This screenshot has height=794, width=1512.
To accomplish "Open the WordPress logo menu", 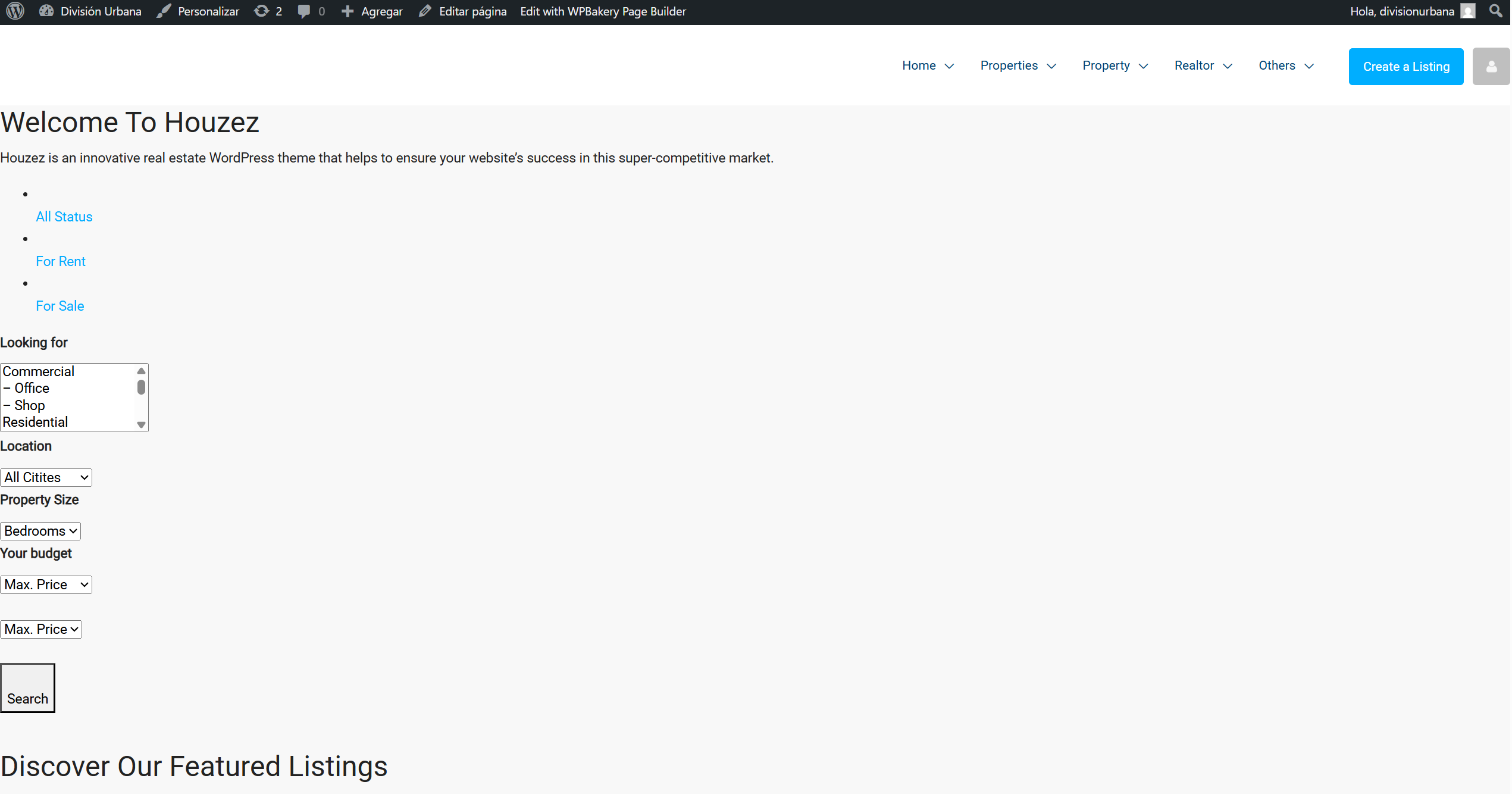I will [15, 11].
